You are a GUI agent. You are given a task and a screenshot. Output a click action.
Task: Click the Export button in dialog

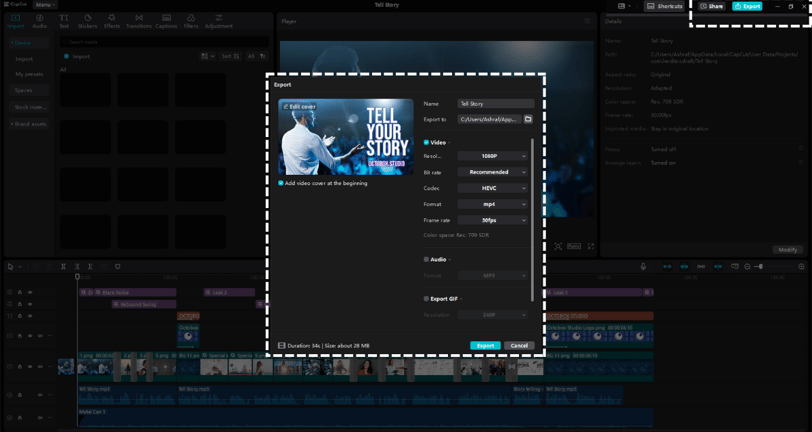(x=485, y=345)
